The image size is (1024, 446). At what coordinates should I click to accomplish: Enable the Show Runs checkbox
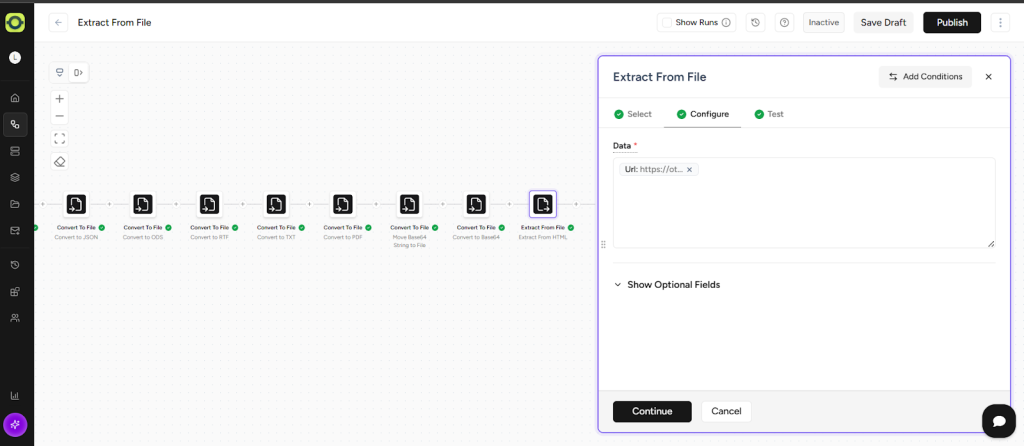[667, 23]
